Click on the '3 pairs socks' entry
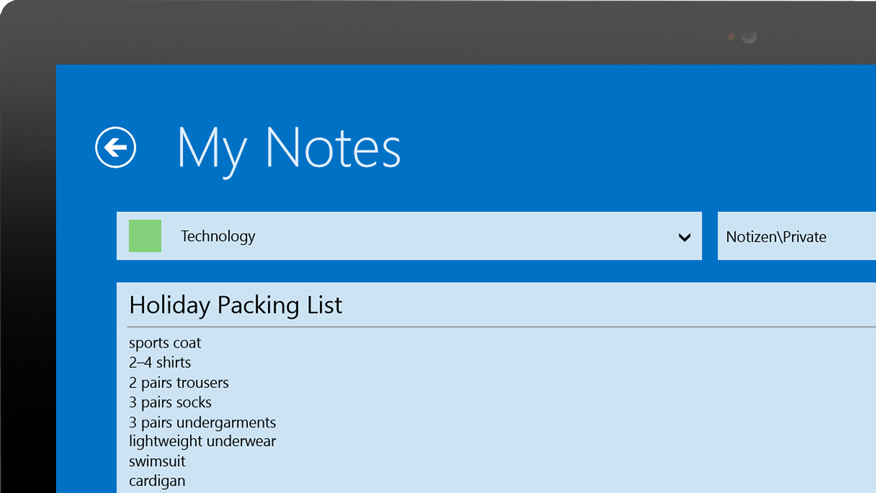This screenshot has width=876, height=493. [170, 402]
